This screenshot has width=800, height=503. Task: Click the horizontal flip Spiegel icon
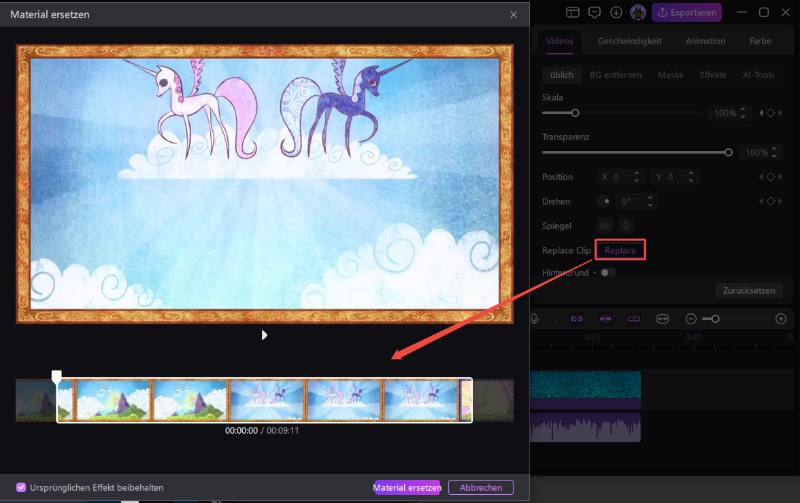pos(605,225)
